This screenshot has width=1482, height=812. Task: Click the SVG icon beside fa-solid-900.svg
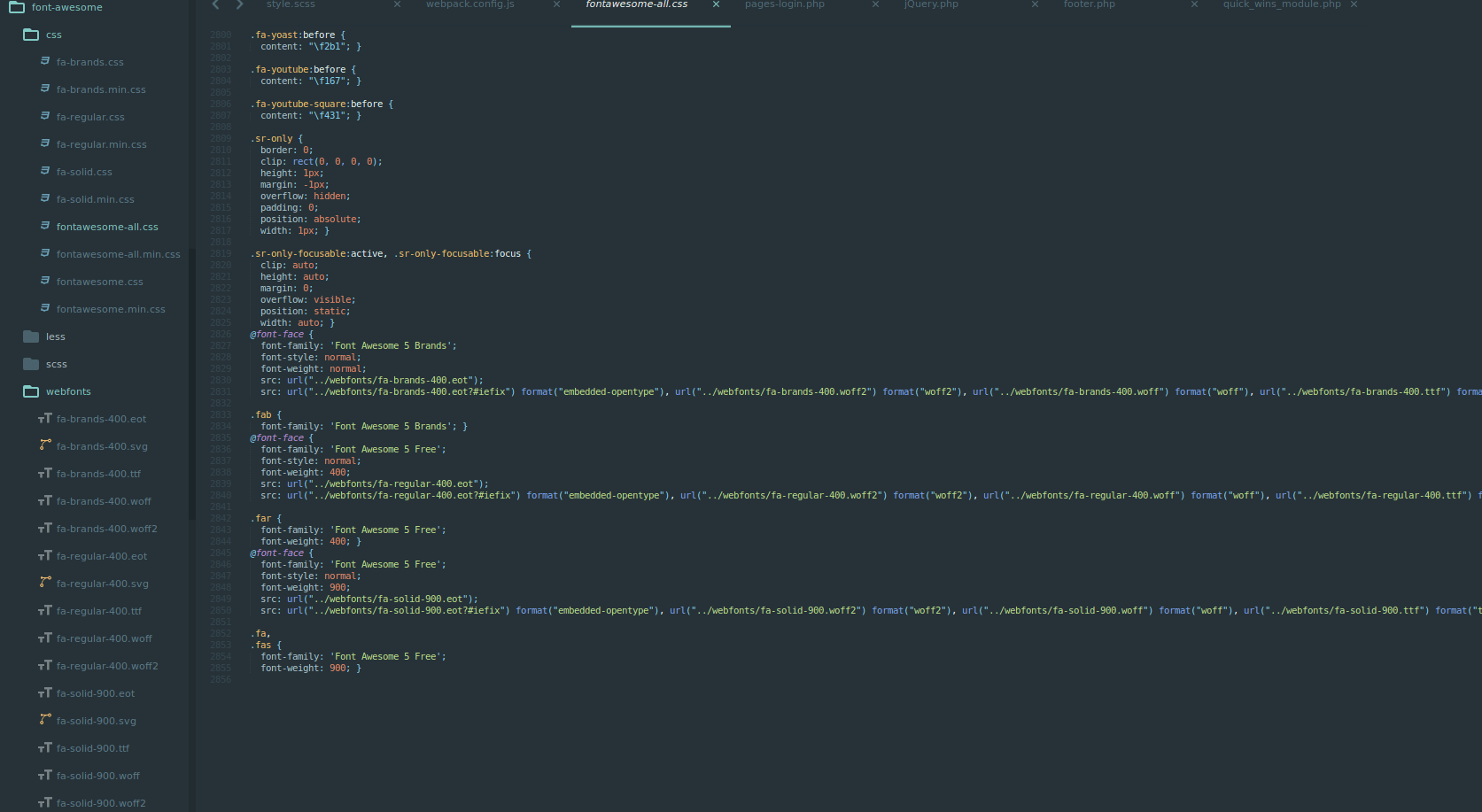tap(45, 720)
